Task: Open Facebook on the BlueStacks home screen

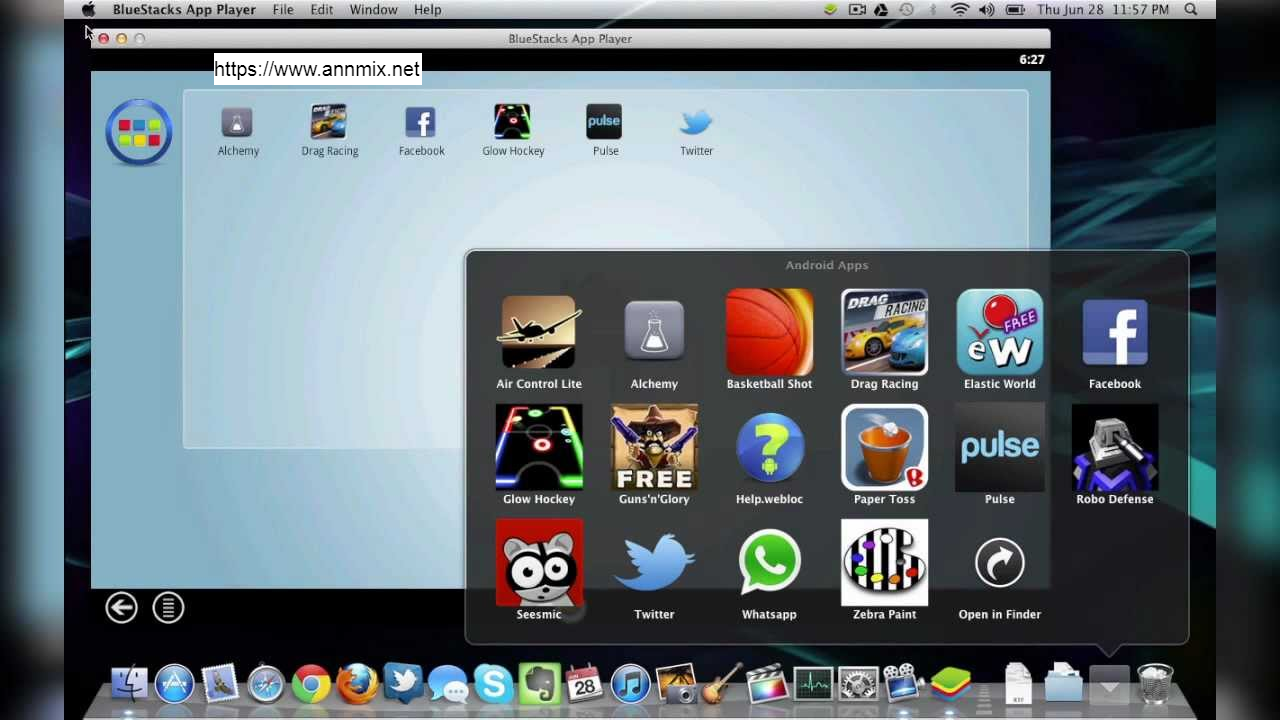Action: tap(421, 122)
